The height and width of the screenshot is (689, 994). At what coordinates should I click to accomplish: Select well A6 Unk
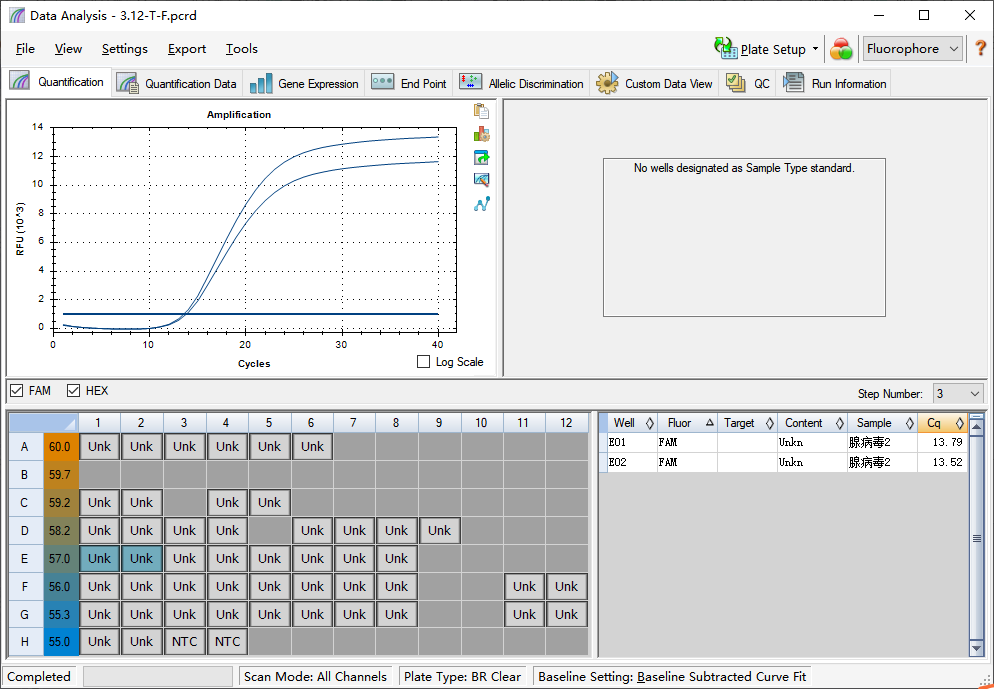[x=312, y=446]
